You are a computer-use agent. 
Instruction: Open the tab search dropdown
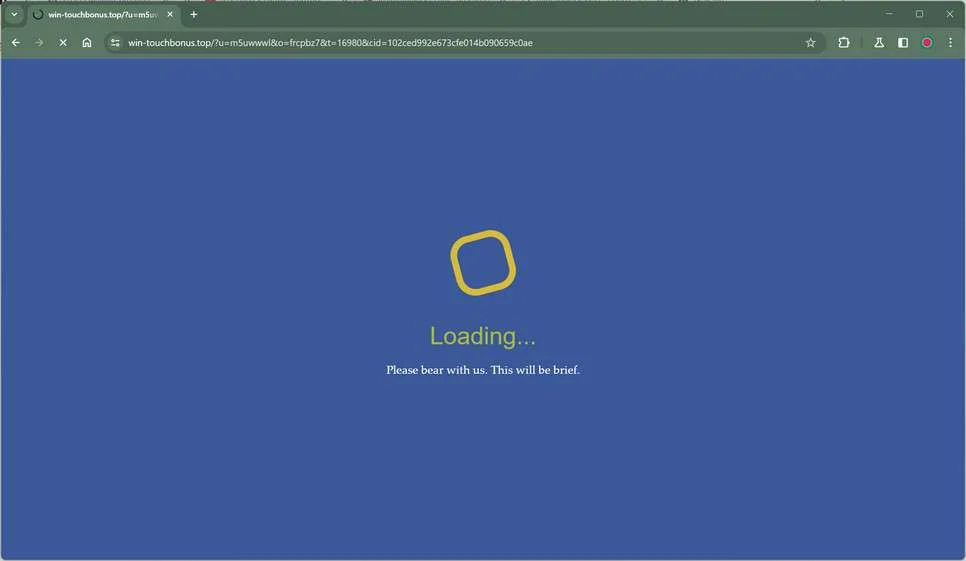[x=14, y=14]
